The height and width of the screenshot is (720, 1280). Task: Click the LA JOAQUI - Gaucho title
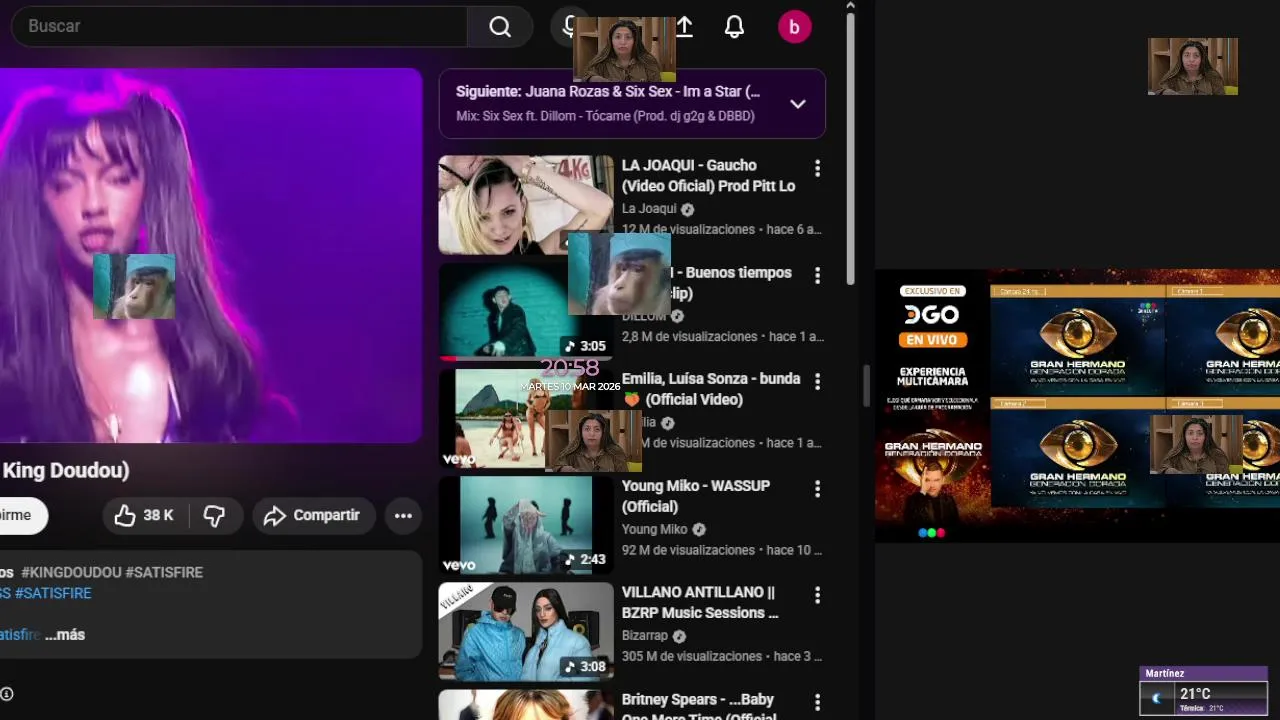point(708,176)
